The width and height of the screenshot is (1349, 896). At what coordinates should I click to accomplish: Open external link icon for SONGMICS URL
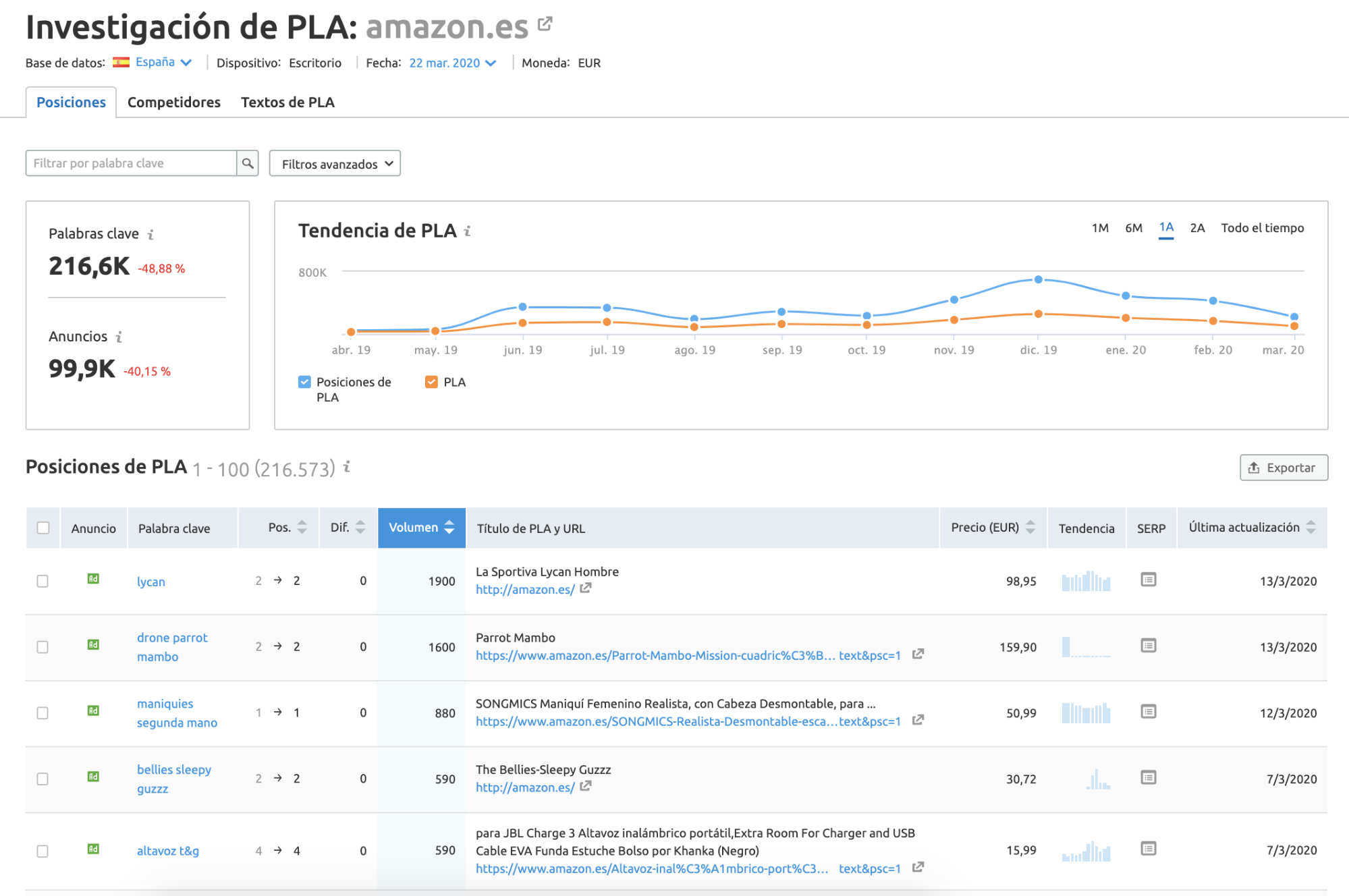pos(918,721)
